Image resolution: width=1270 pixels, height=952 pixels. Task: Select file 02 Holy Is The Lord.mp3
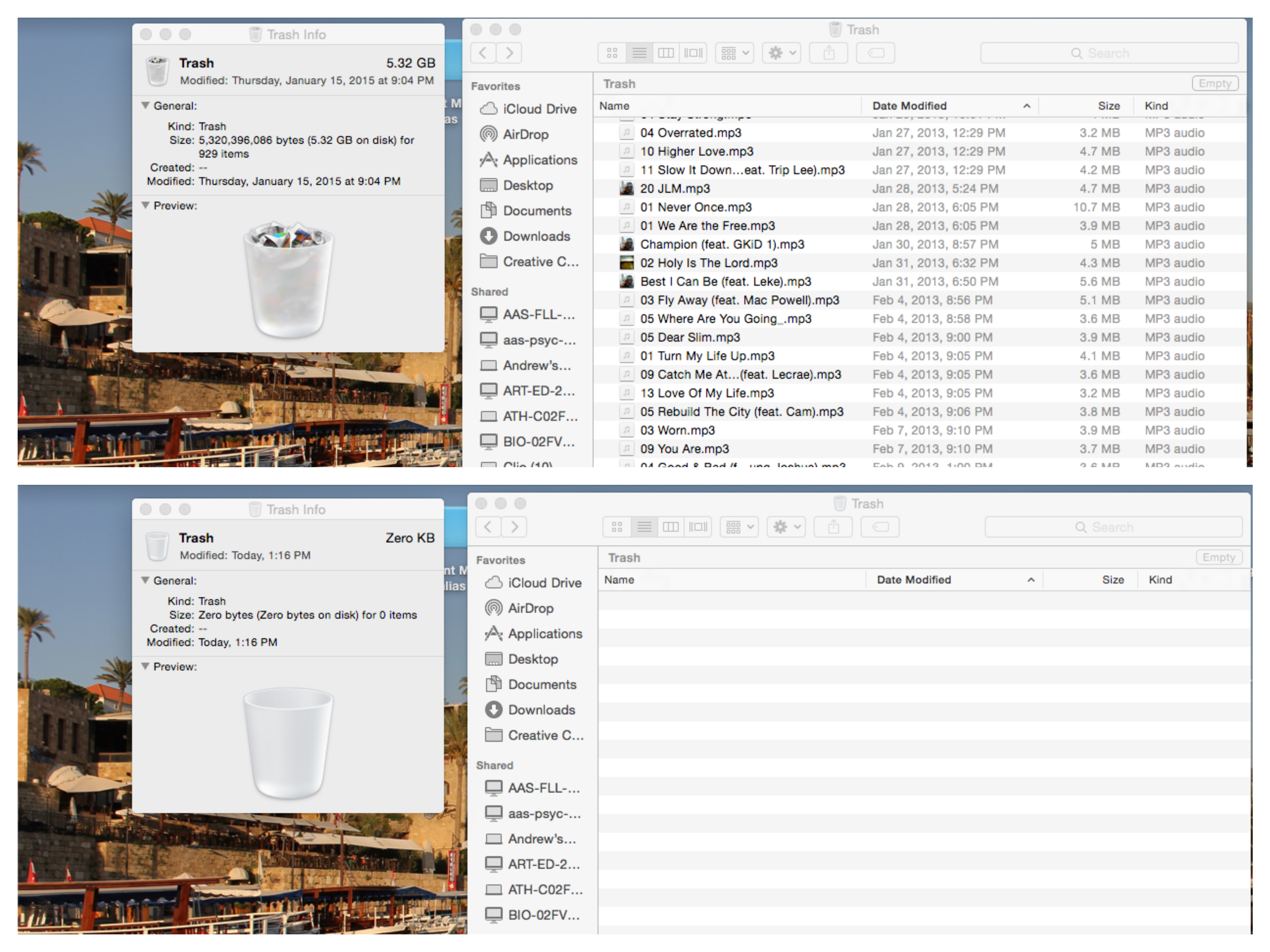[x=920, y=263]
